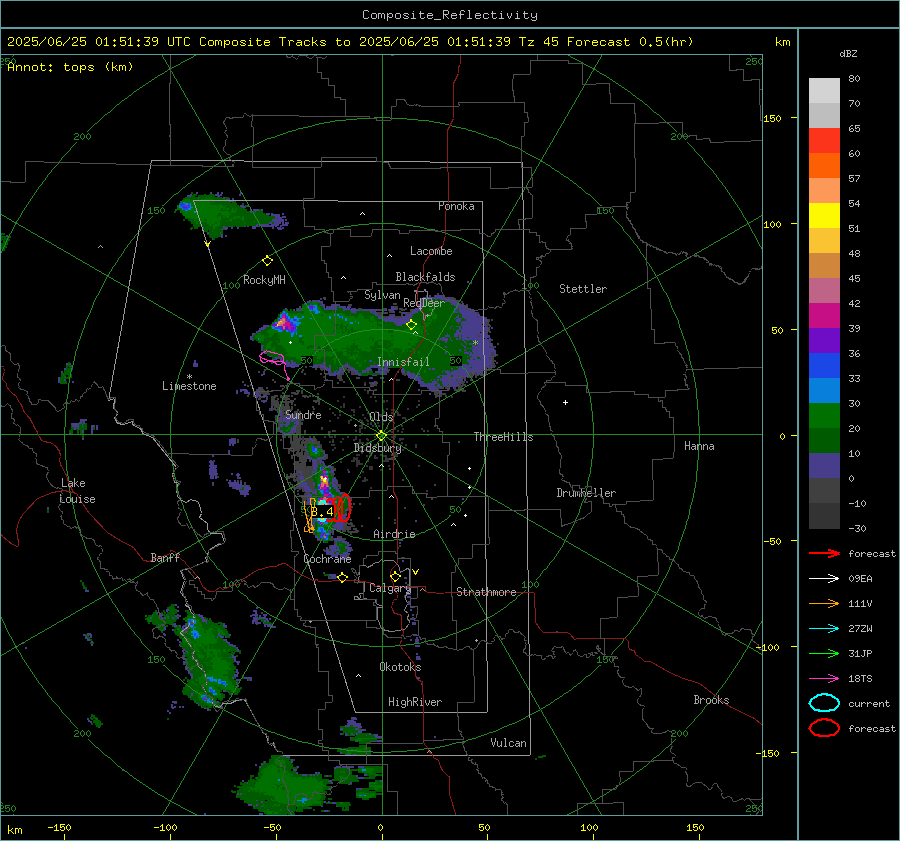Image resolution: width=900 pixels, height=841 pixels.
Task: Click the Didsbury city label
Action: coord(378,448)
